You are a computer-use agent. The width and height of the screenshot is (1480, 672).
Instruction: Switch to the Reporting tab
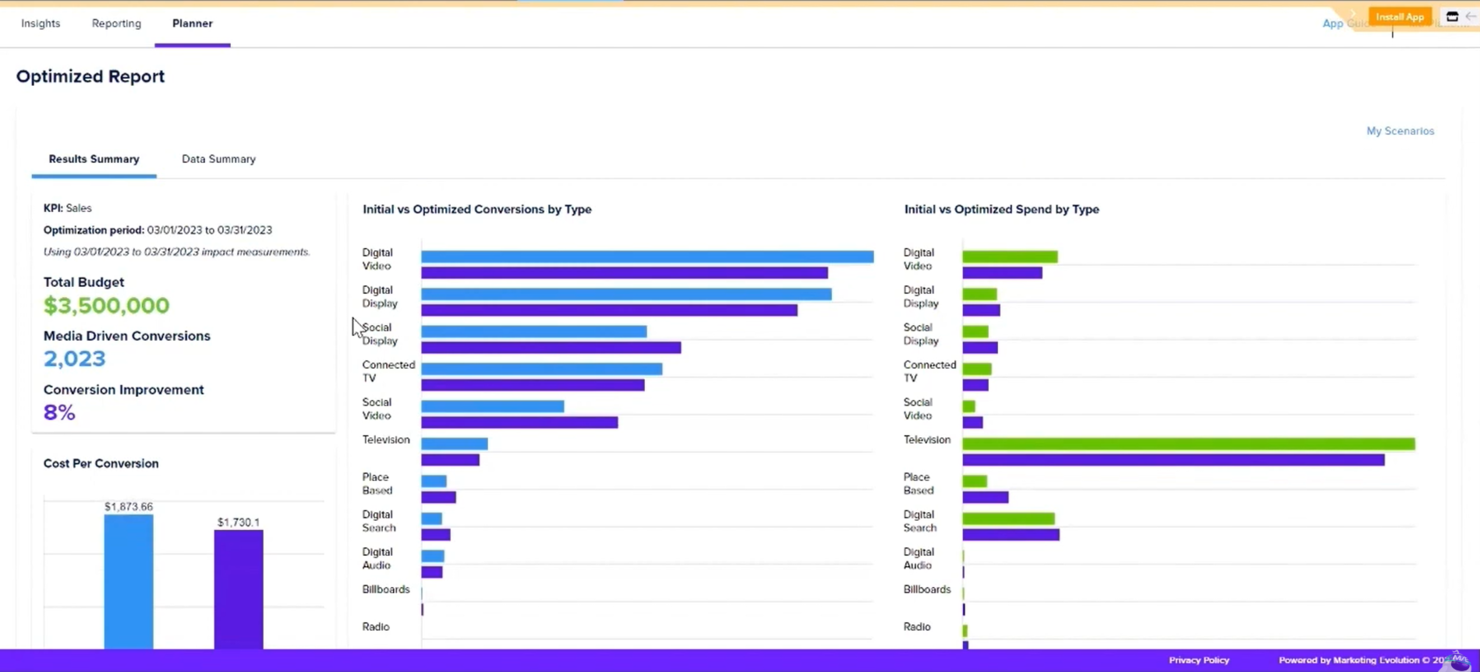116,23
